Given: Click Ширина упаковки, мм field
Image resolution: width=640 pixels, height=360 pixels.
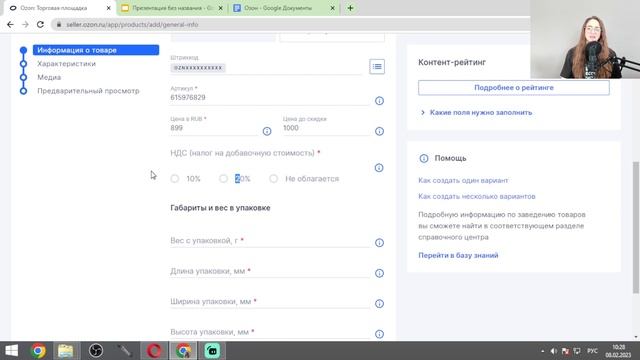Looking at the screenshot, I should click(x=269, y=302).
